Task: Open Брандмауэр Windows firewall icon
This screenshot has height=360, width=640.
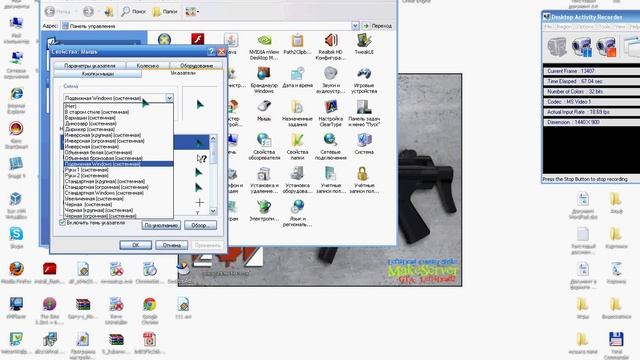Action: (264, 80)
